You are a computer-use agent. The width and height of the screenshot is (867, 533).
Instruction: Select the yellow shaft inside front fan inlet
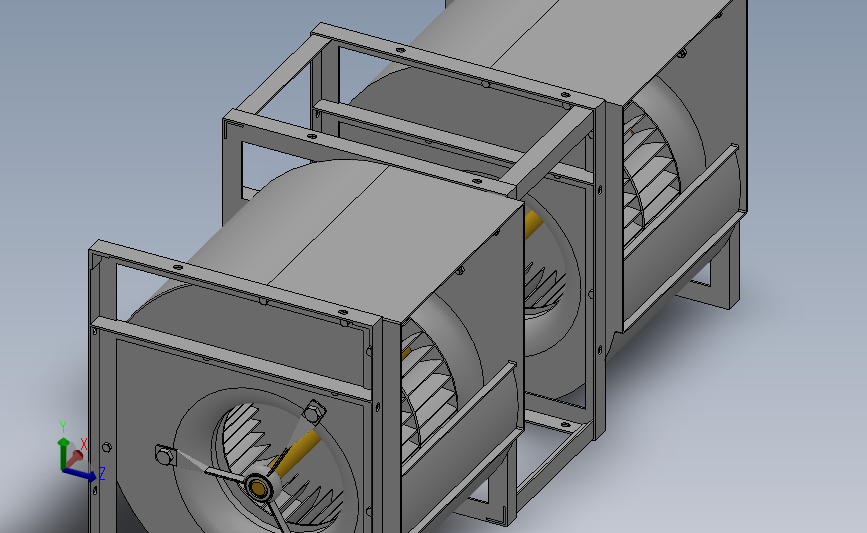pyautogui.click(x=296, y=453)
